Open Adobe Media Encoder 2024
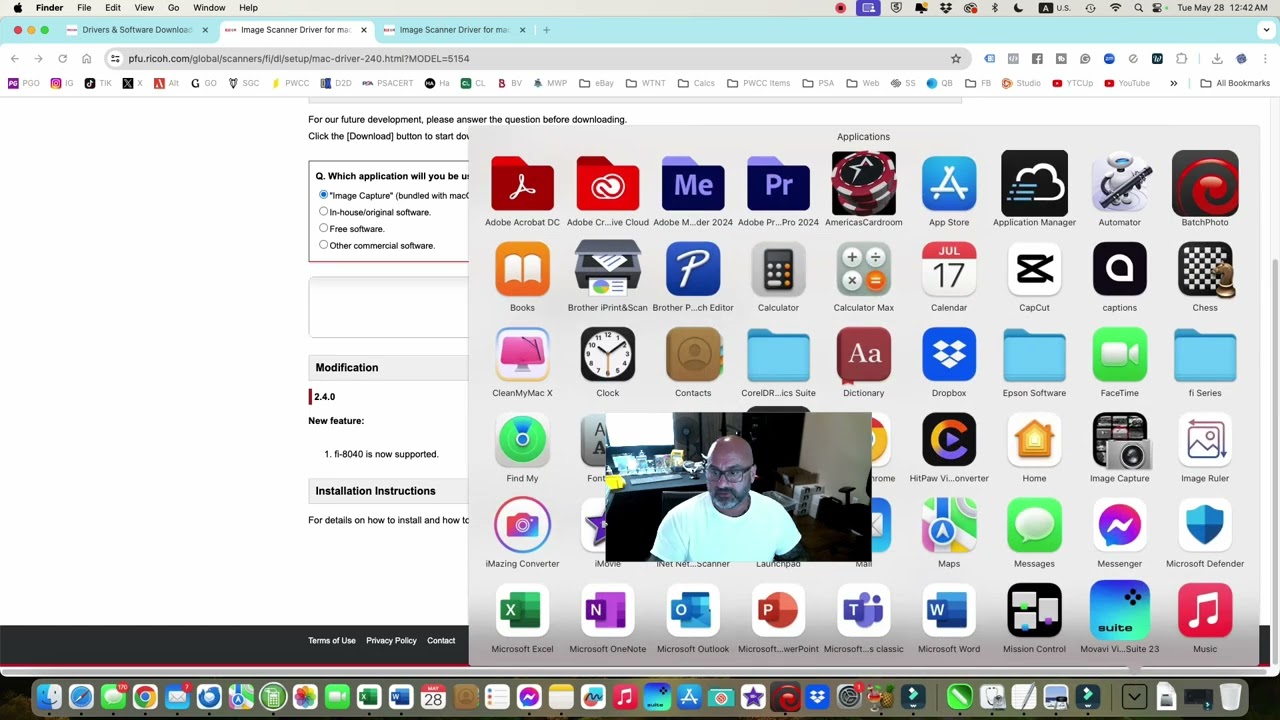 [x=693, y=184]
